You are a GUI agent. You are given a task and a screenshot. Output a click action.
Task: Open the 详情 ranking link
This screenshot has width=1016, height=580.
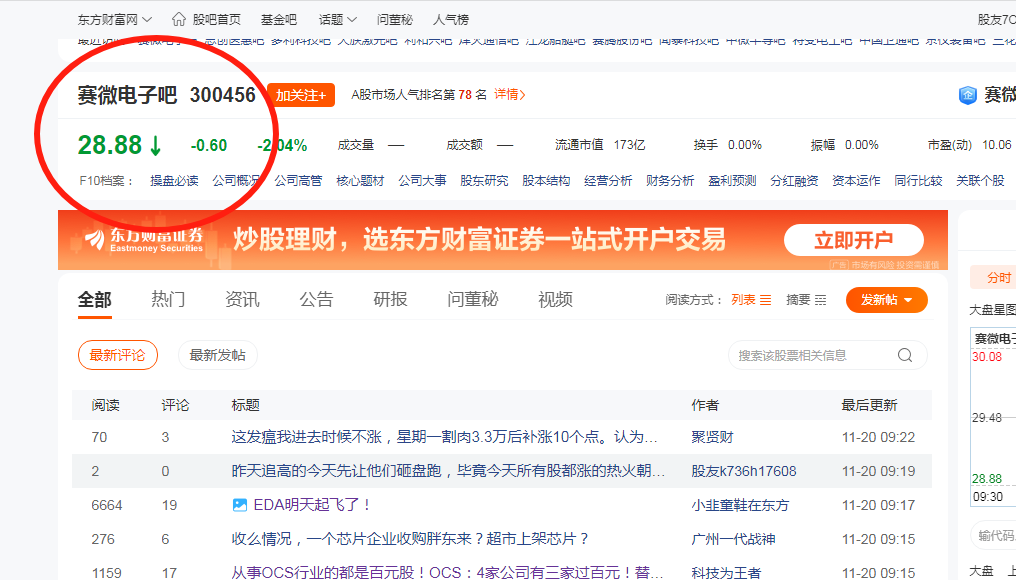(x=510, y=95)
